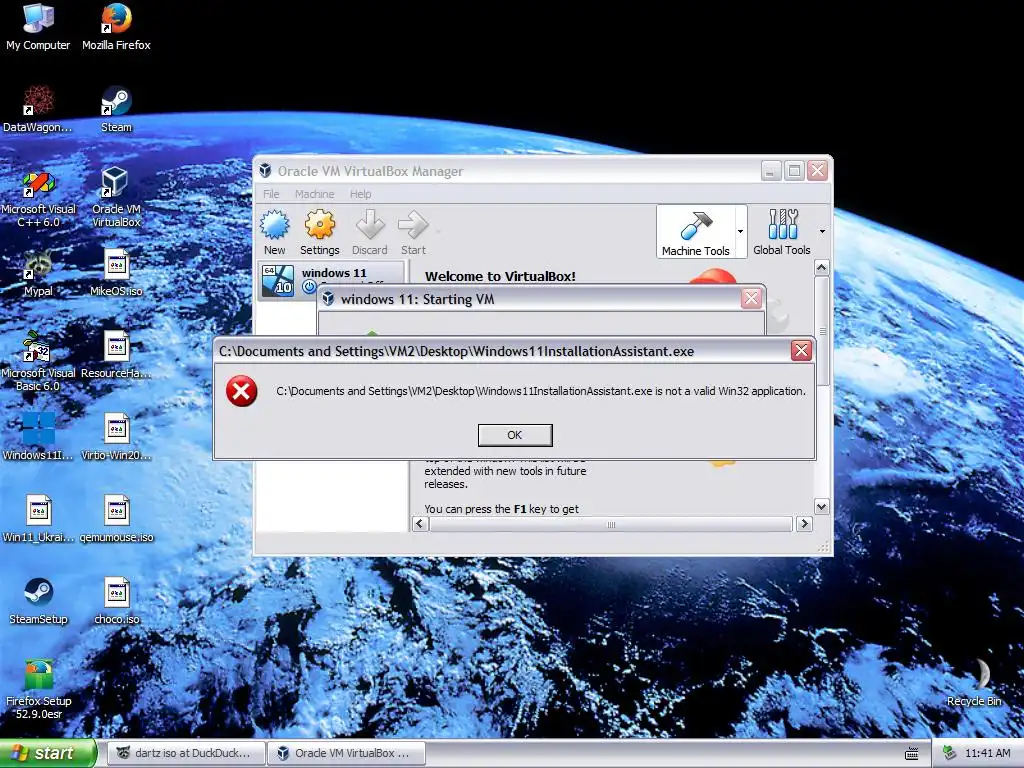The image size is (1024, 768).
Task: Select the Win11_Ukrai... file icon
Action: tap(38, 519)
